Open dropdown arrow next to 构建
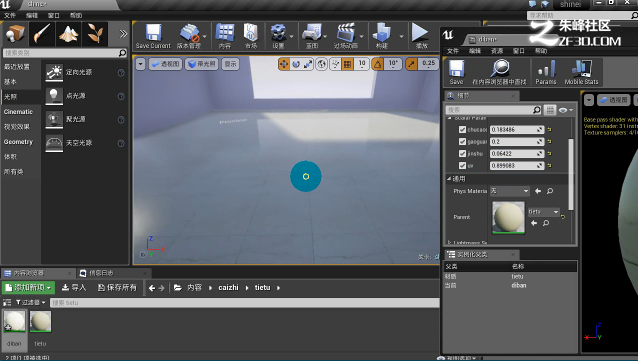Screen dimensions: 638x361 coord(401,37)
